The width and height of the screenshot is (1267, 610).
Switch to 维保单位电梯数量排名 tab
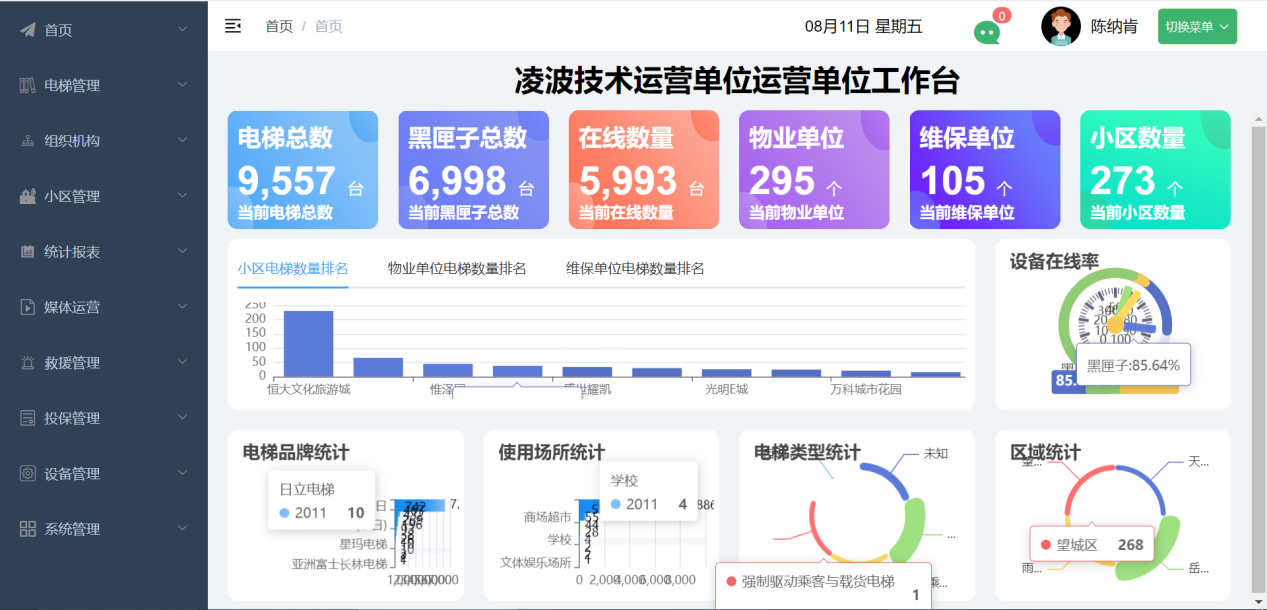coord(635,268)
